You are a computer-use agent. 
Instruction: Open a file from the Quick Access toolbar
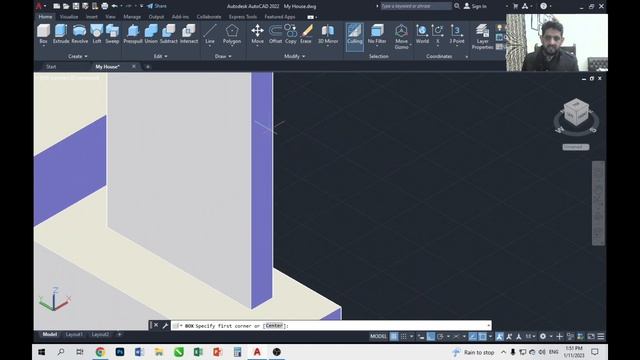[66, 6]
